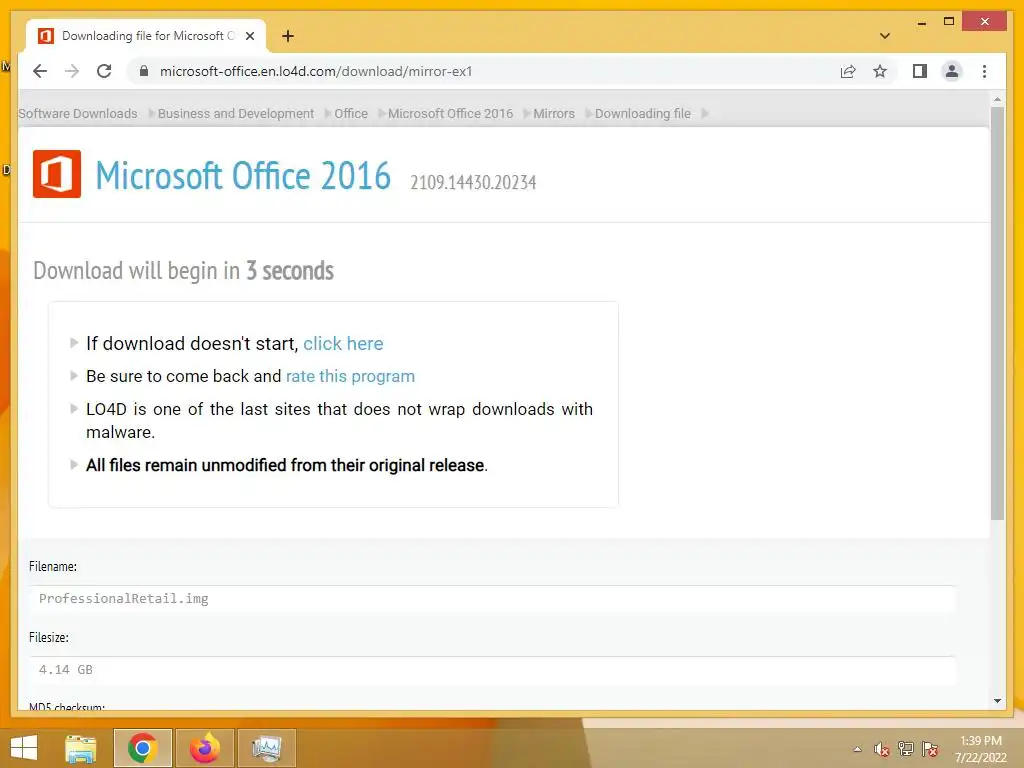
Task: Open the Windows Start button
Action: click(x=24, y=748)
